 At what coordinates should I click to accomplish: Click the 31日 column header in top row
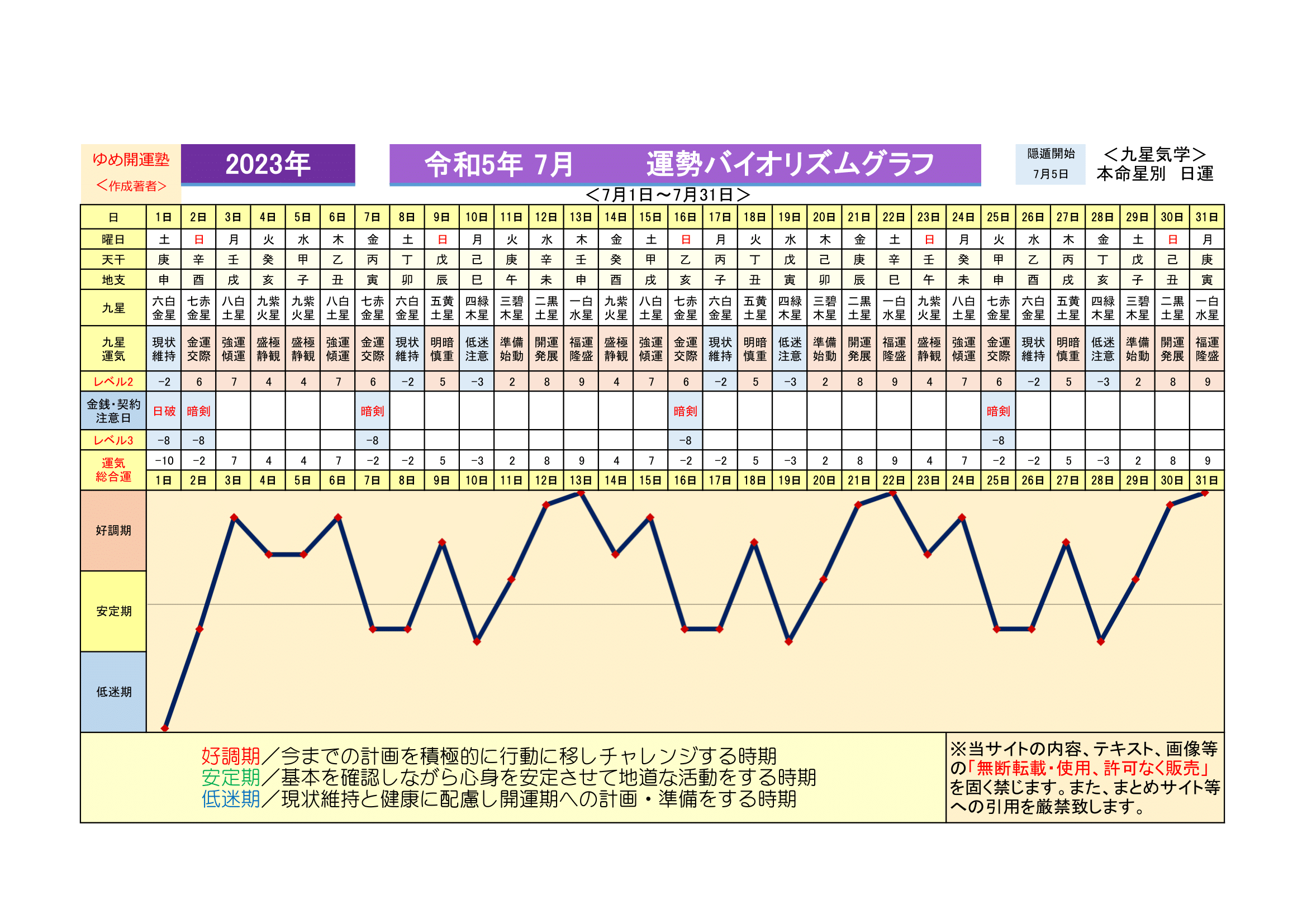pyautogui.click(x=1206, y=217)
